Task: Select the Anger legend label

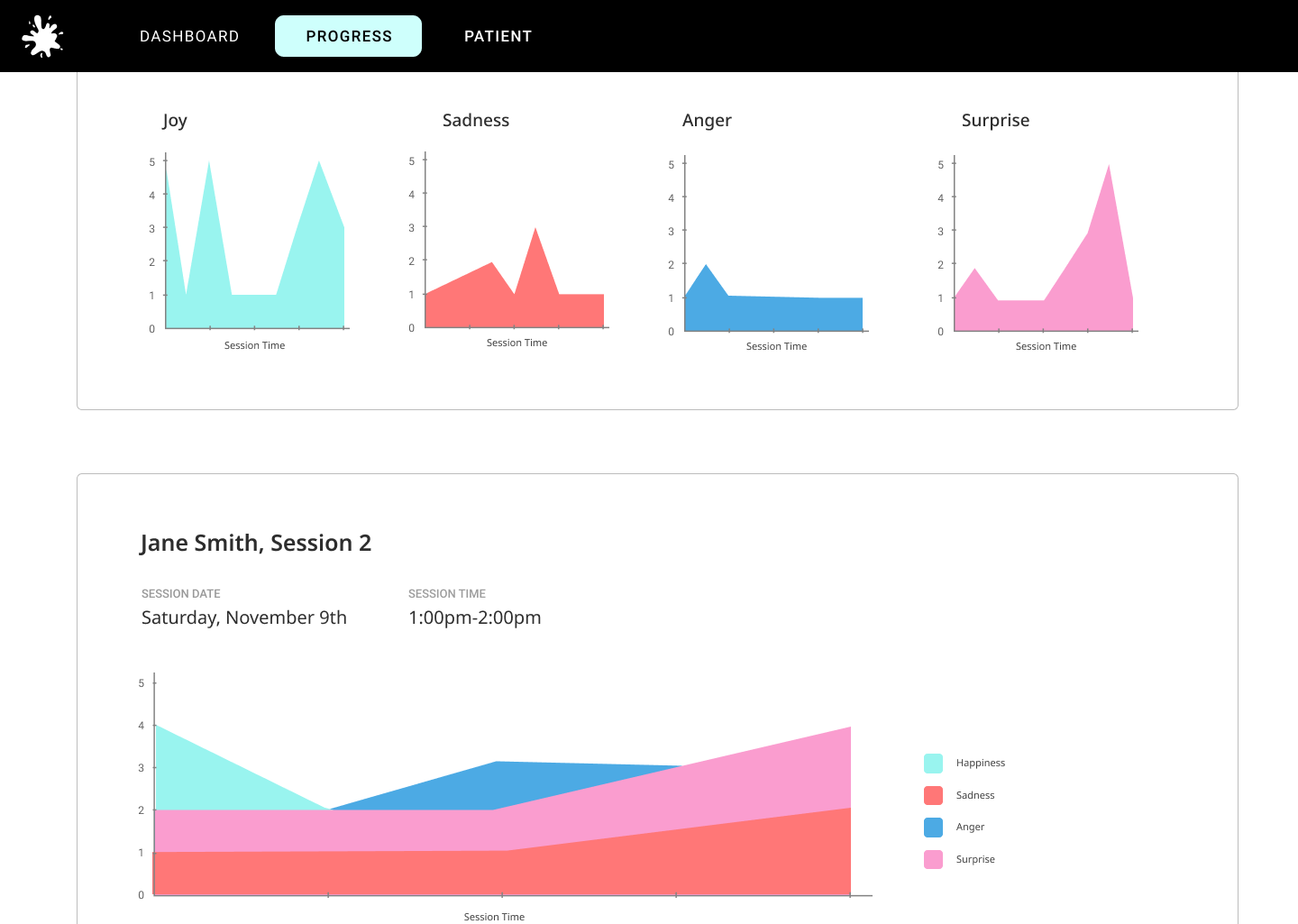Action: [x=970, y=827]
